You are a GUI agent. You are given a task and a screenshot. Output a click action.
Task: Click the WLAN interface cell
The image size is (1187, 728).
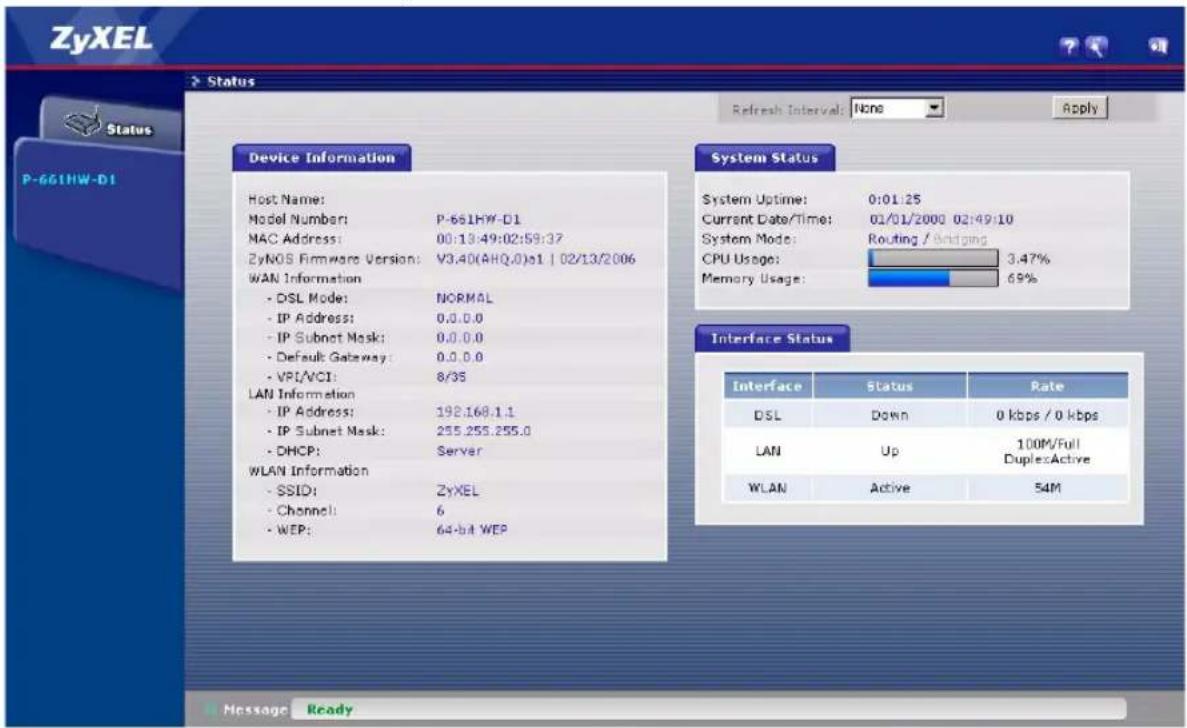(768, 488)
